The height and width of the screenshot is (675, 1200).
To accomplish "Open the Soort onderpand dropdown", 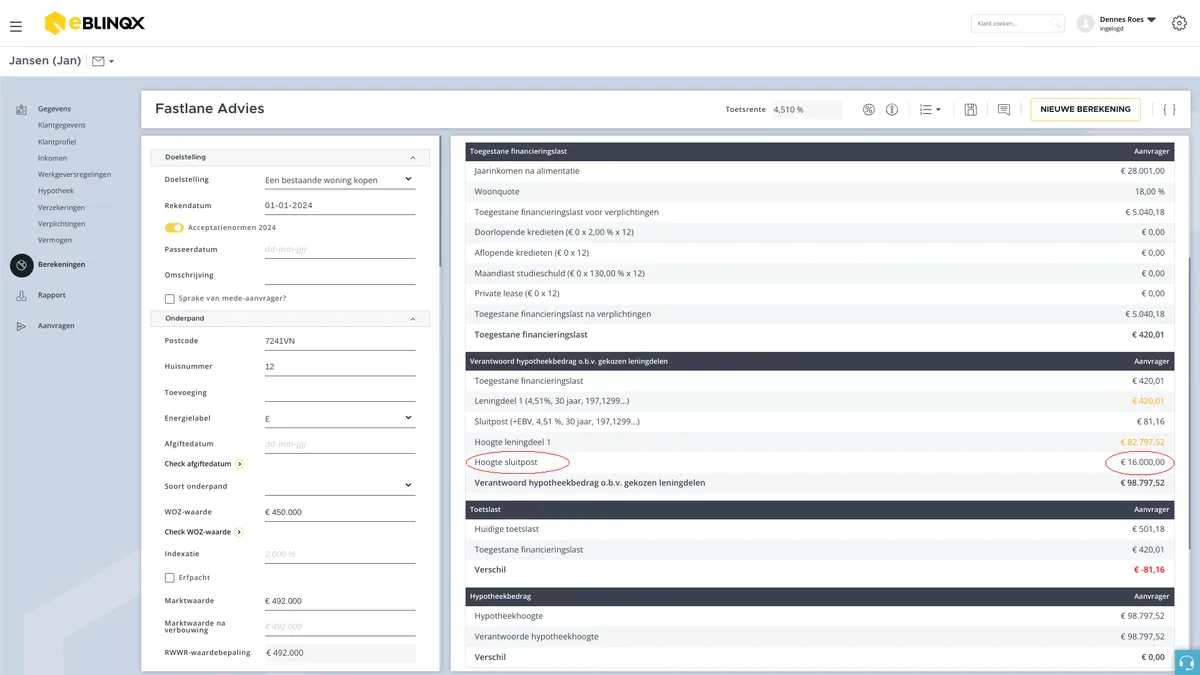I will [340, 486].
